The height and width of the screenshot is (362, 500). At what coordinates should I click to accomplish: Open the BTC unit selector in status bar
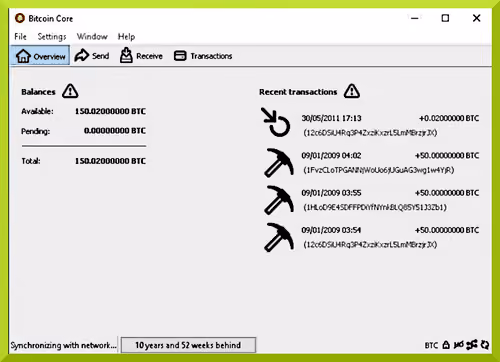431,345
